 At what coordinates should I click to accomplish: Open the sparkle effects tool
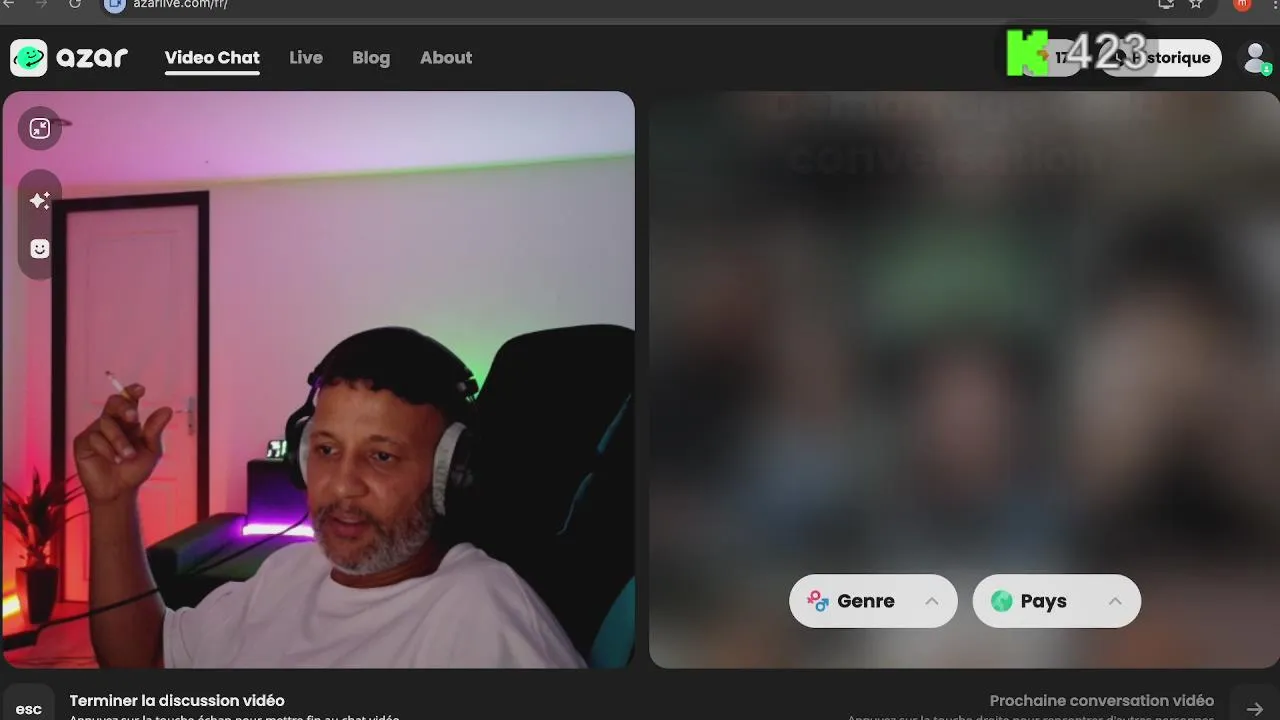40,201
